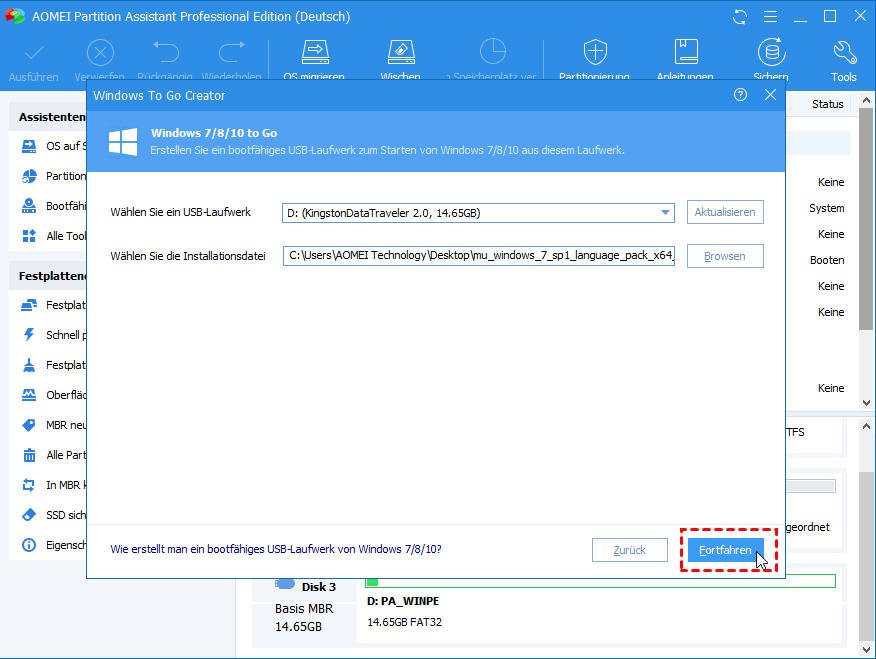Click the installation file path field
The width and height of the screenshot is (876, 659).
click(478, 256)
